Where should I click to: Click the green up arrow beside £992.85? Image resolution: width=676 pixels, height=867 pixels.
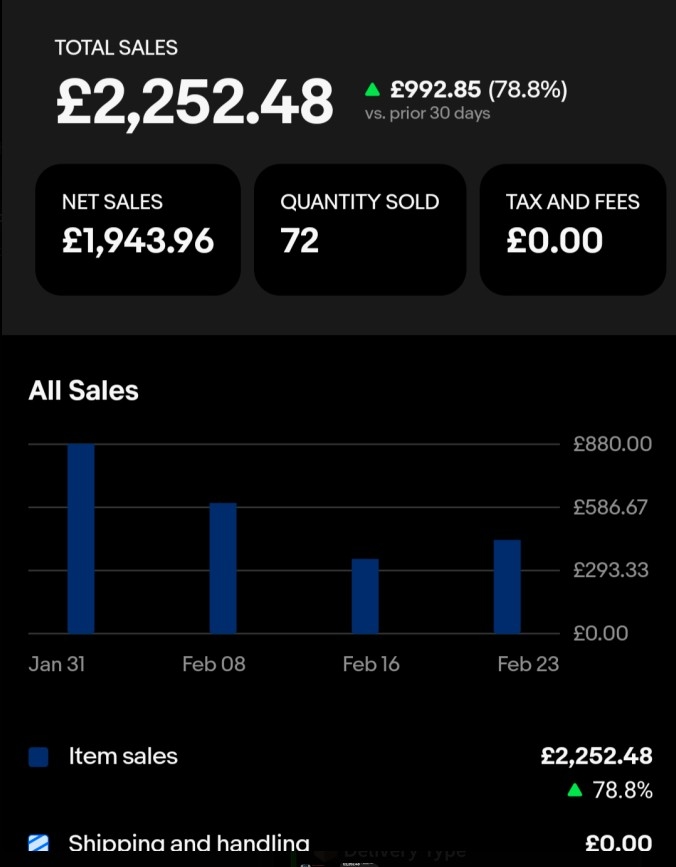[x=373, y=90]
